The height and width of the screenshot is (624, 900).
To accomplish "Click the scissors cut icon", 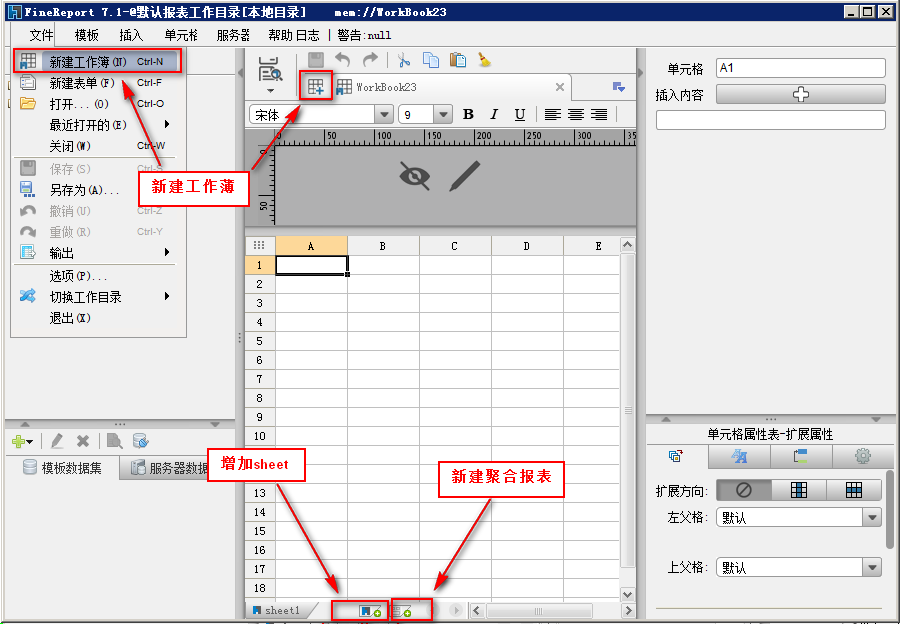I will click(x=404, y=60).
